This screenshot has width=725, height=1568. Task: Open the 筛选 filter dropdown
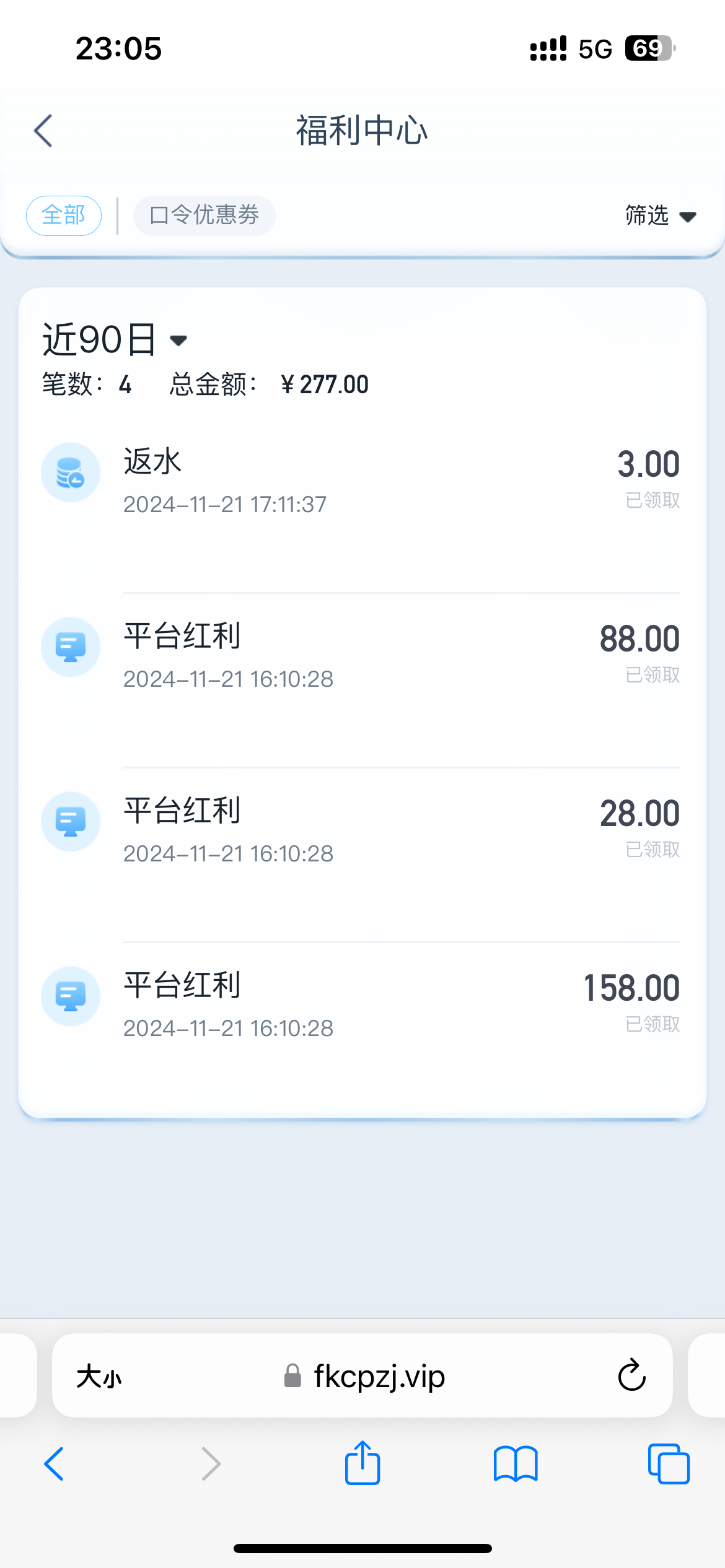pyautogui.click(x=661, y=216)
